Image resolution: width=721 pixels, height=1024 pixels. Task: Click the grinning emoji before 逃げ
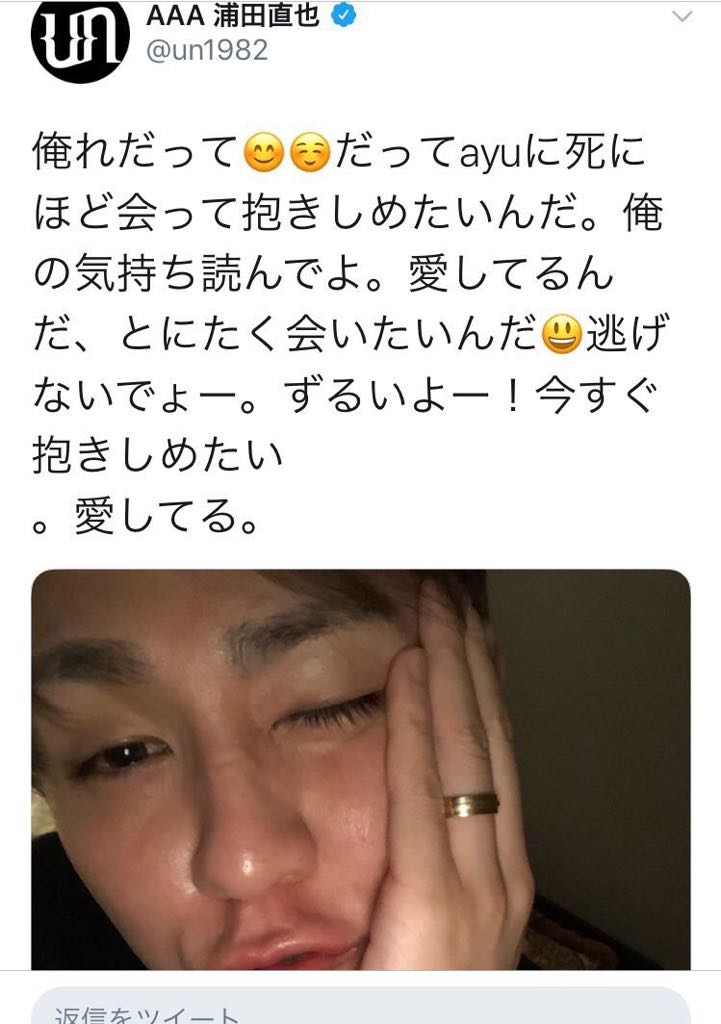[562, 334]
